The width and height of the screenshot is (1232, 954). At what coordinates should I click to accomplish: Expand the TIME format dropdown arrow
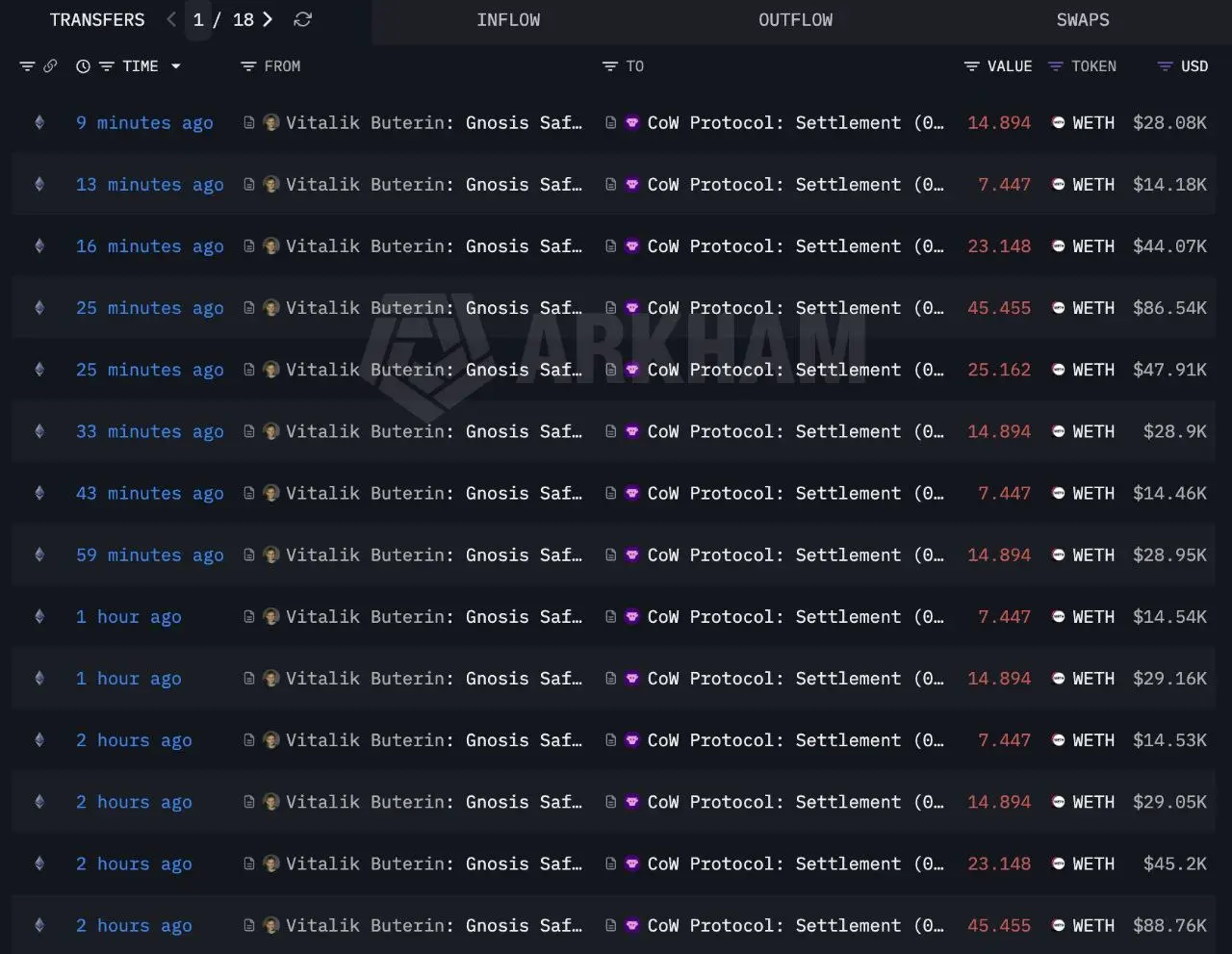(176, 66)
